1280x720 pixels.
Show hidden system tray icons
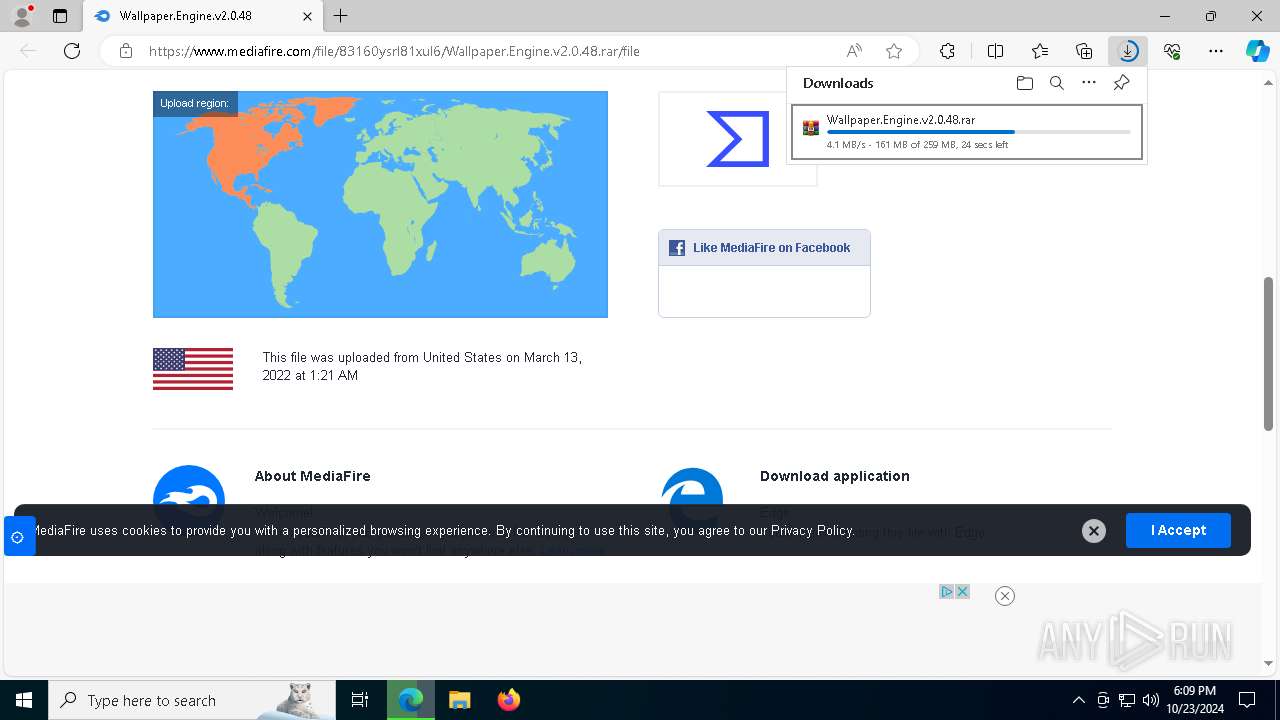1078,700
